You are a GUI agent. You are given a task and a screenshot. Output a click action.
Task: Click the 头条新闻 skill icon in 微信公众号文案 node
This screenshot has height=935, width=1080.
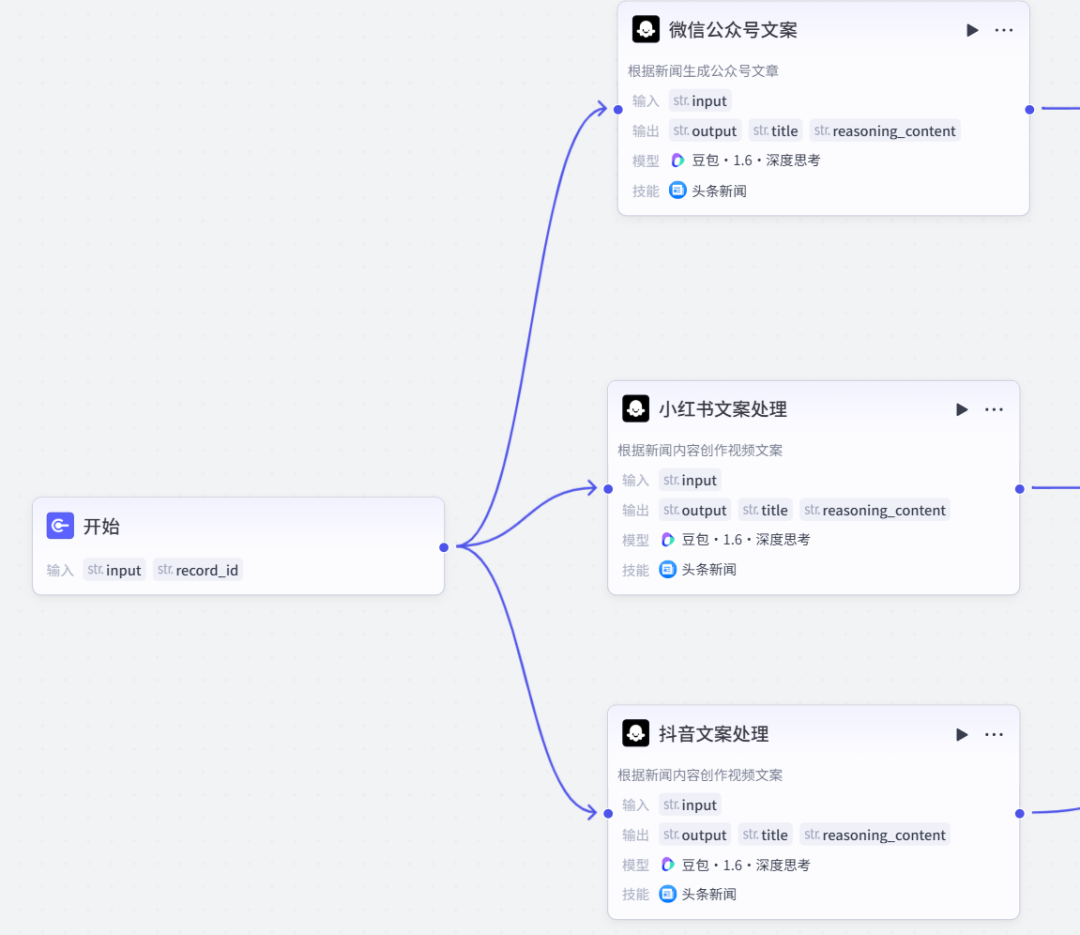coord(678,190)
